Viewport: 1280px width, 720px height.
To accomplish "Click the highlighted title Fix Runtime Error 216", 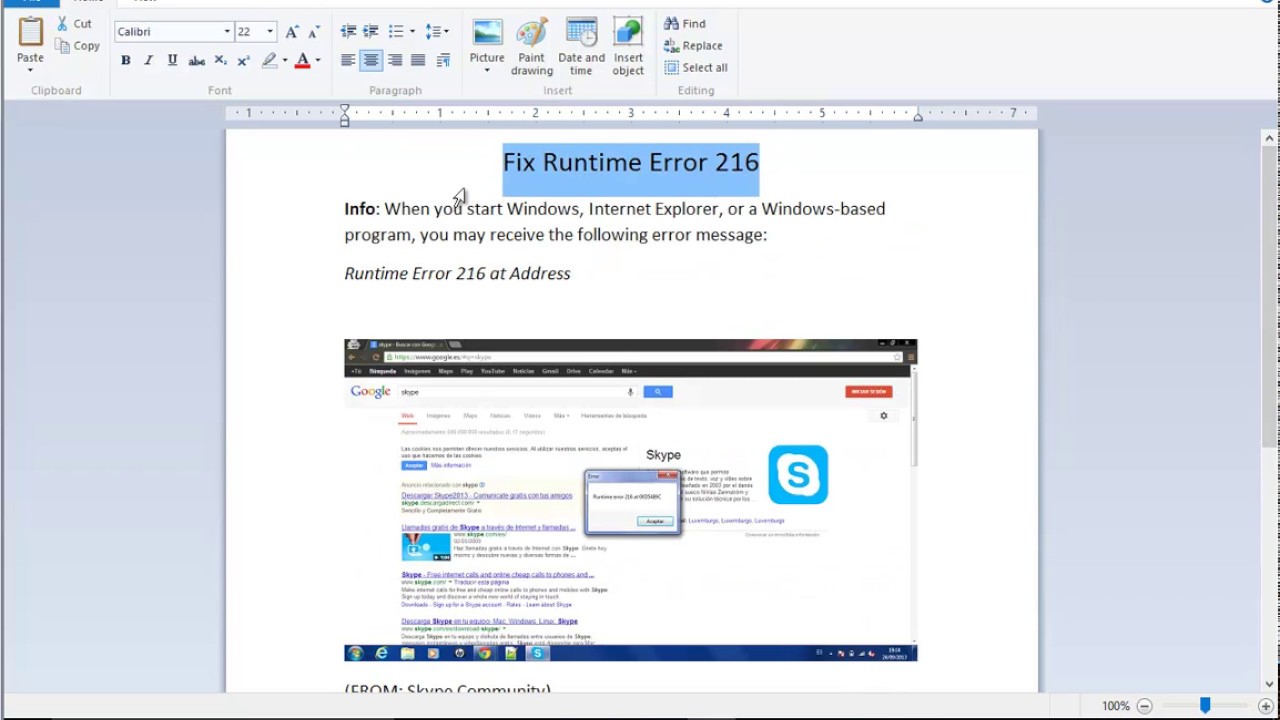I will [x=631, y=162].
